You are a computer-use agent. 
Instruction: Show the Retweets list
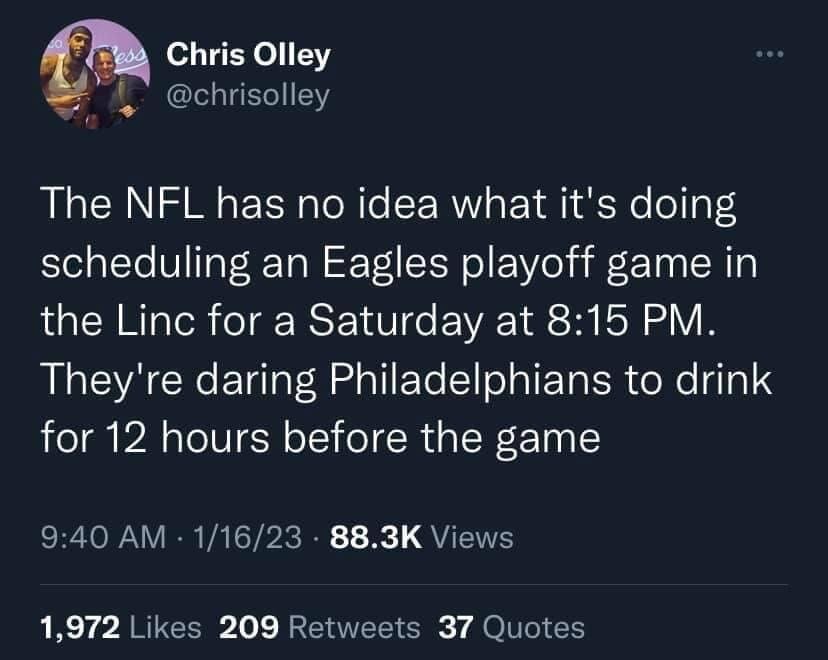(354, 627)
